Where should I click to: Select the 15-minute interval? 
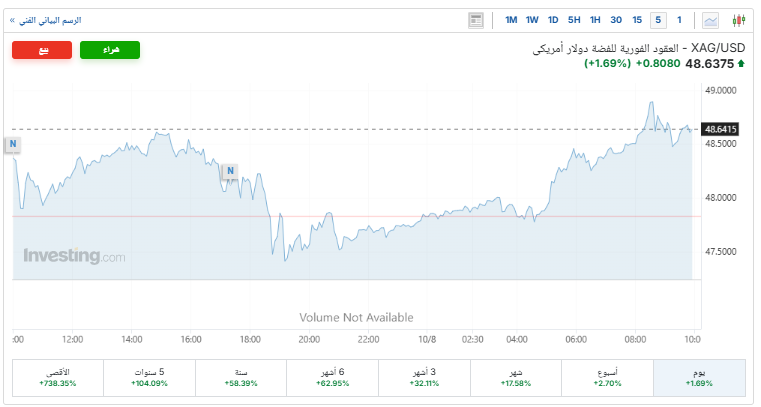click(x=637, y=20)
